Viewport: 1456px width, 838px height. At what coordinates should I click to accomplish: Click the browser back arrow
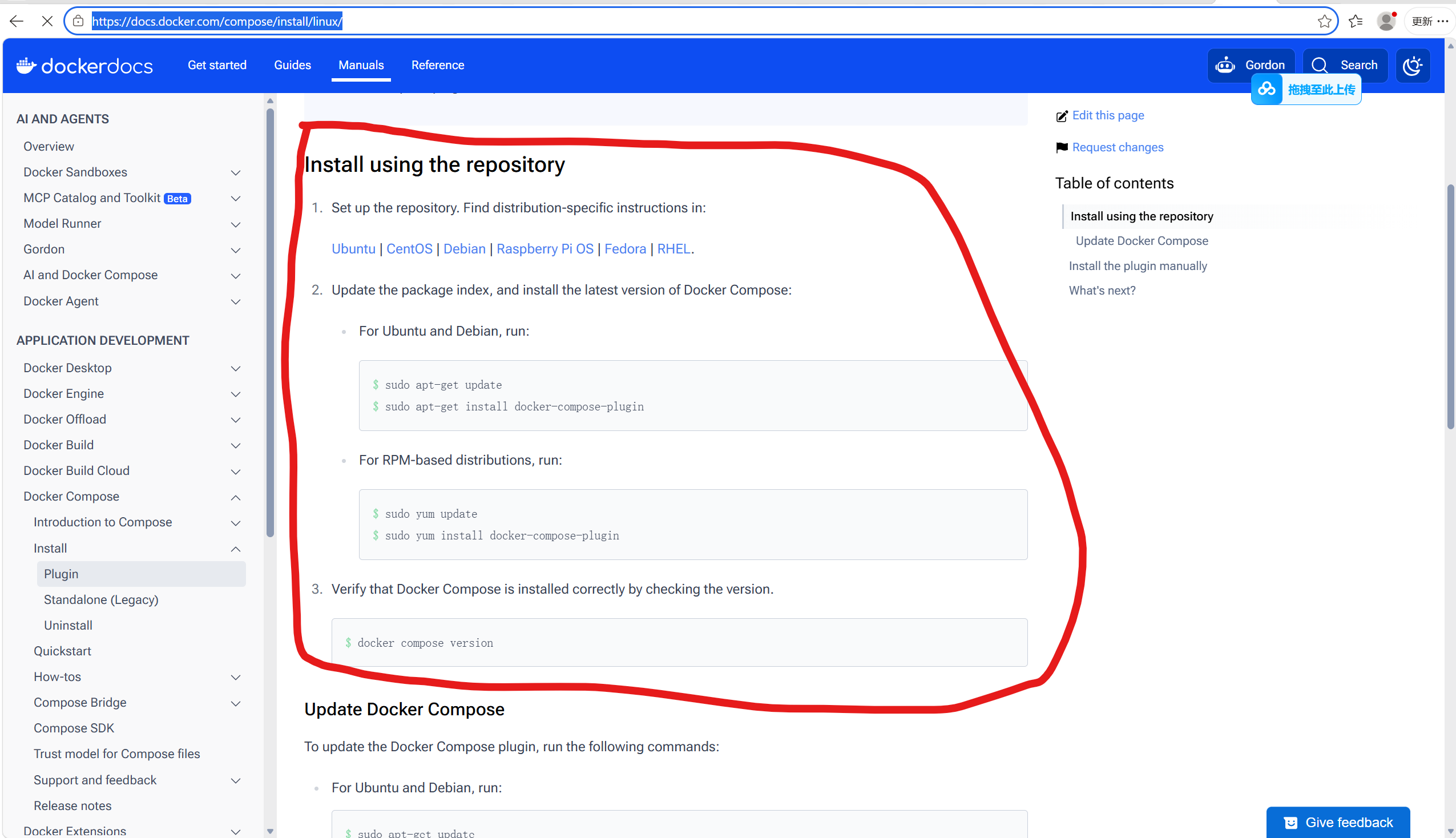pyautogui.click(x=17, y=22)
